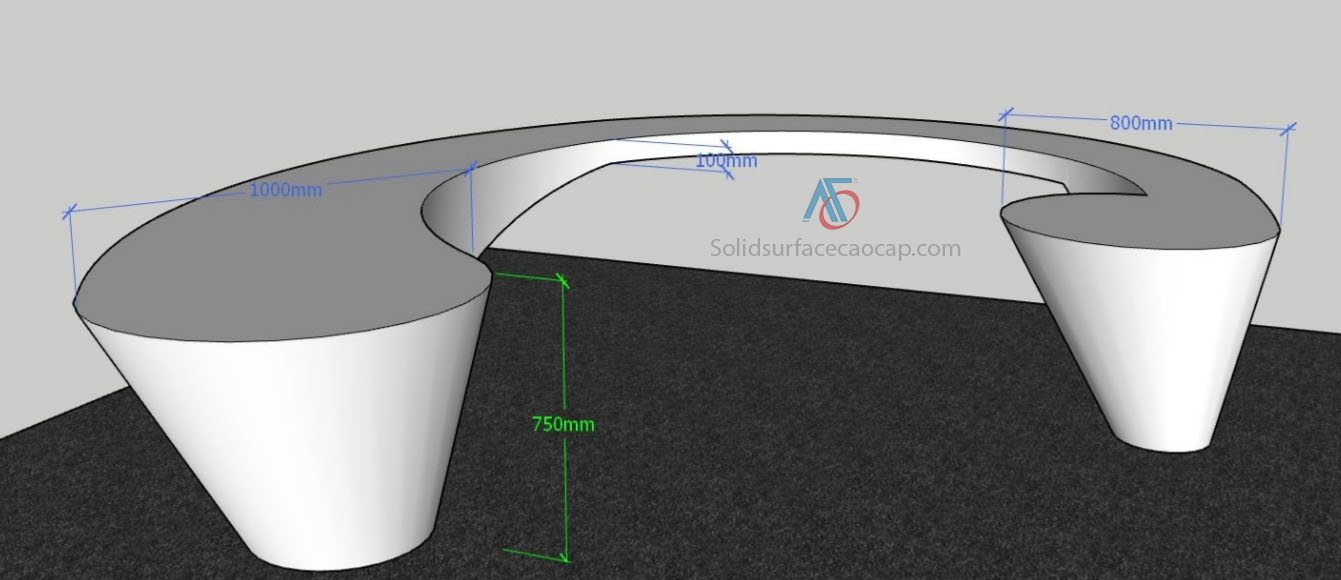Viewport: 1341px width, 580px height.
Task: Click the 100mm thickness dimension label
Action: click(726, 160)
